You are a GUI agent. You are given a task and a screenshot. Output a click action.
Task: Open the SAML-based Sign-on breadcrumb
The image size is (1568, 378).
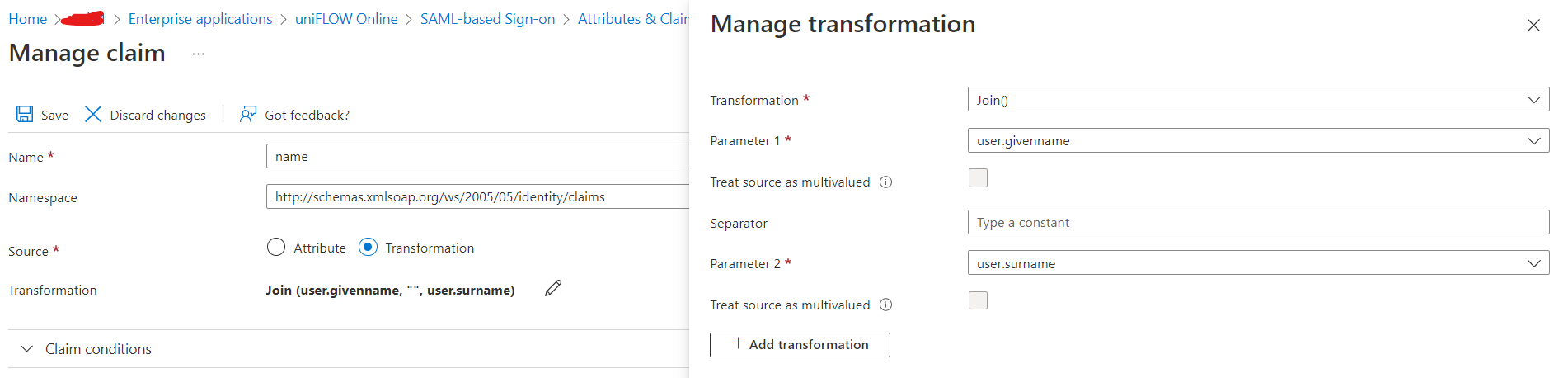pyautogui.click(x=487, y=19)
